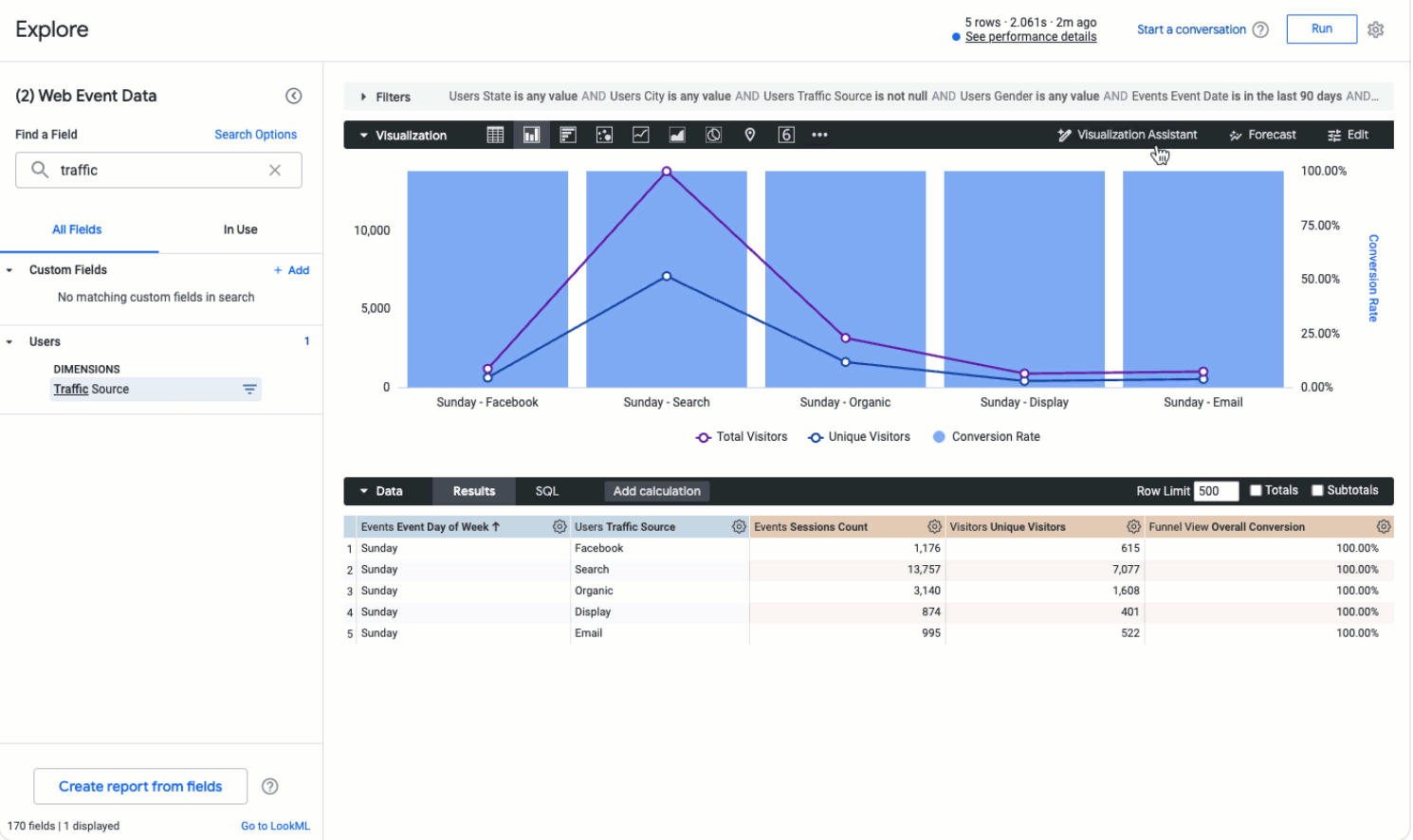
Task: Select the scatterplot visualization icon
Action: (x=604, y=135)
